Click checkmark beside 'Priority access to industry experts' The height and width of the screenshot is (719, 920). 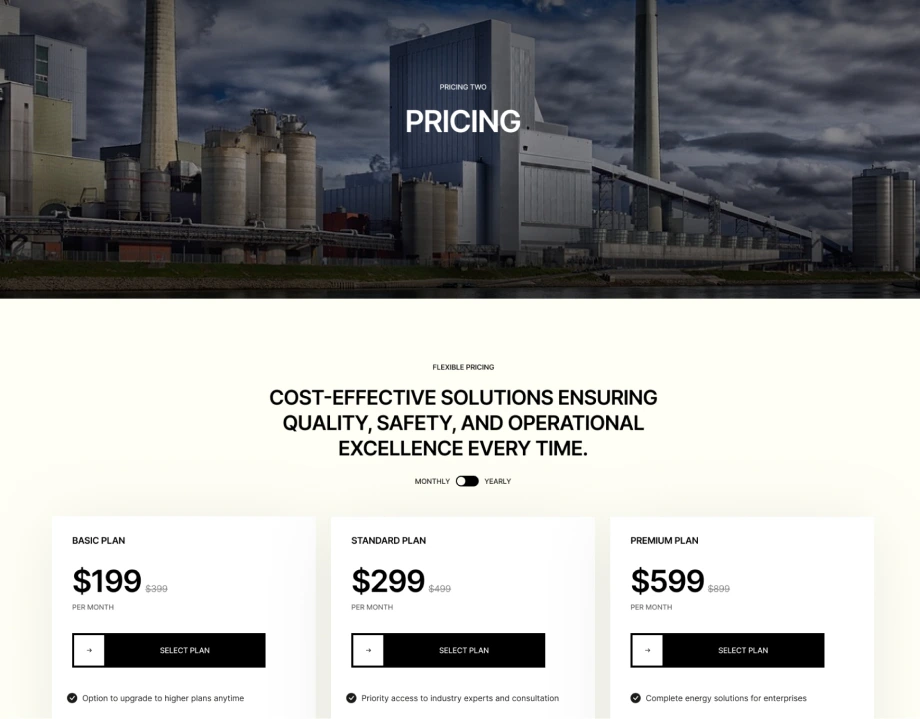351,698
